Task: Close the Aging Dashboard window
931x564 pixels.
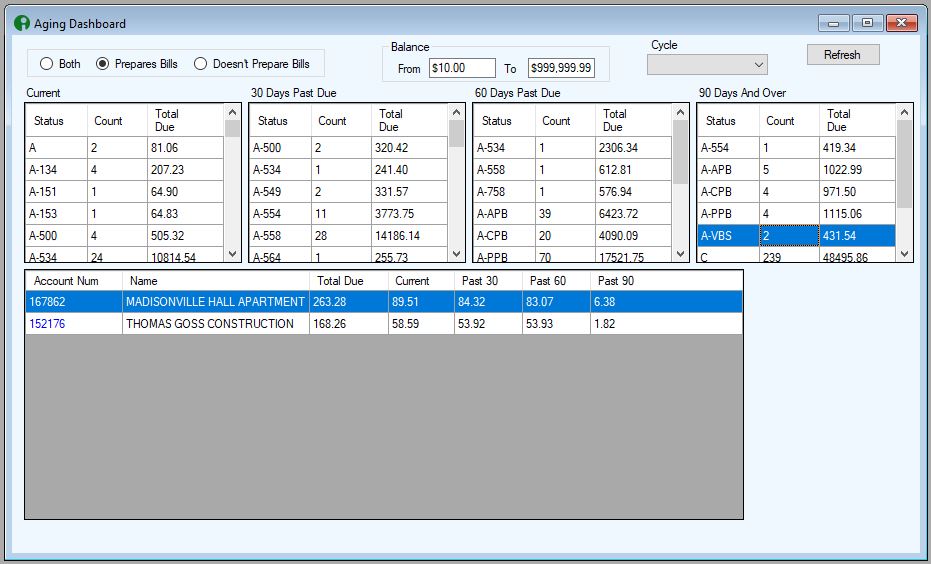Action: pyautogui.click(x=901, y=23)
